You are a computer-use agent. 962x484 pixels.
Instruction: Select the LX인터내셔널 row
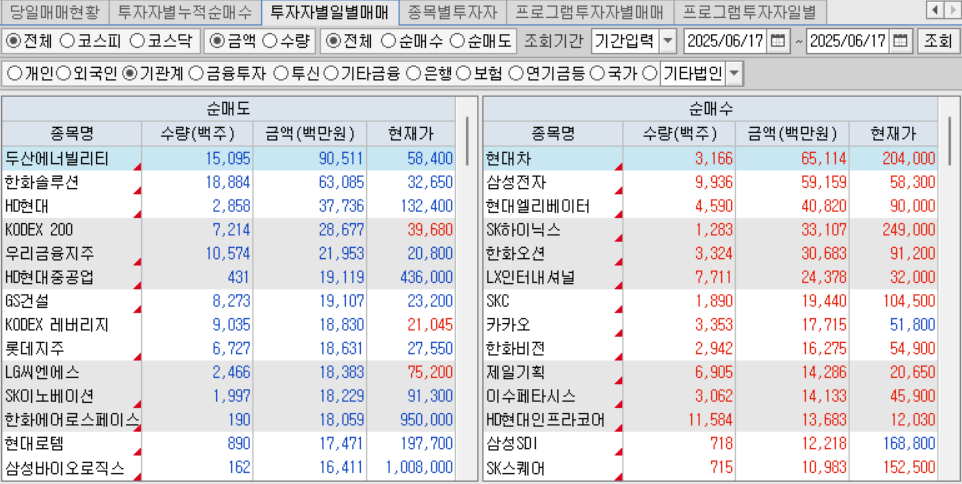(x=710, y=277)
